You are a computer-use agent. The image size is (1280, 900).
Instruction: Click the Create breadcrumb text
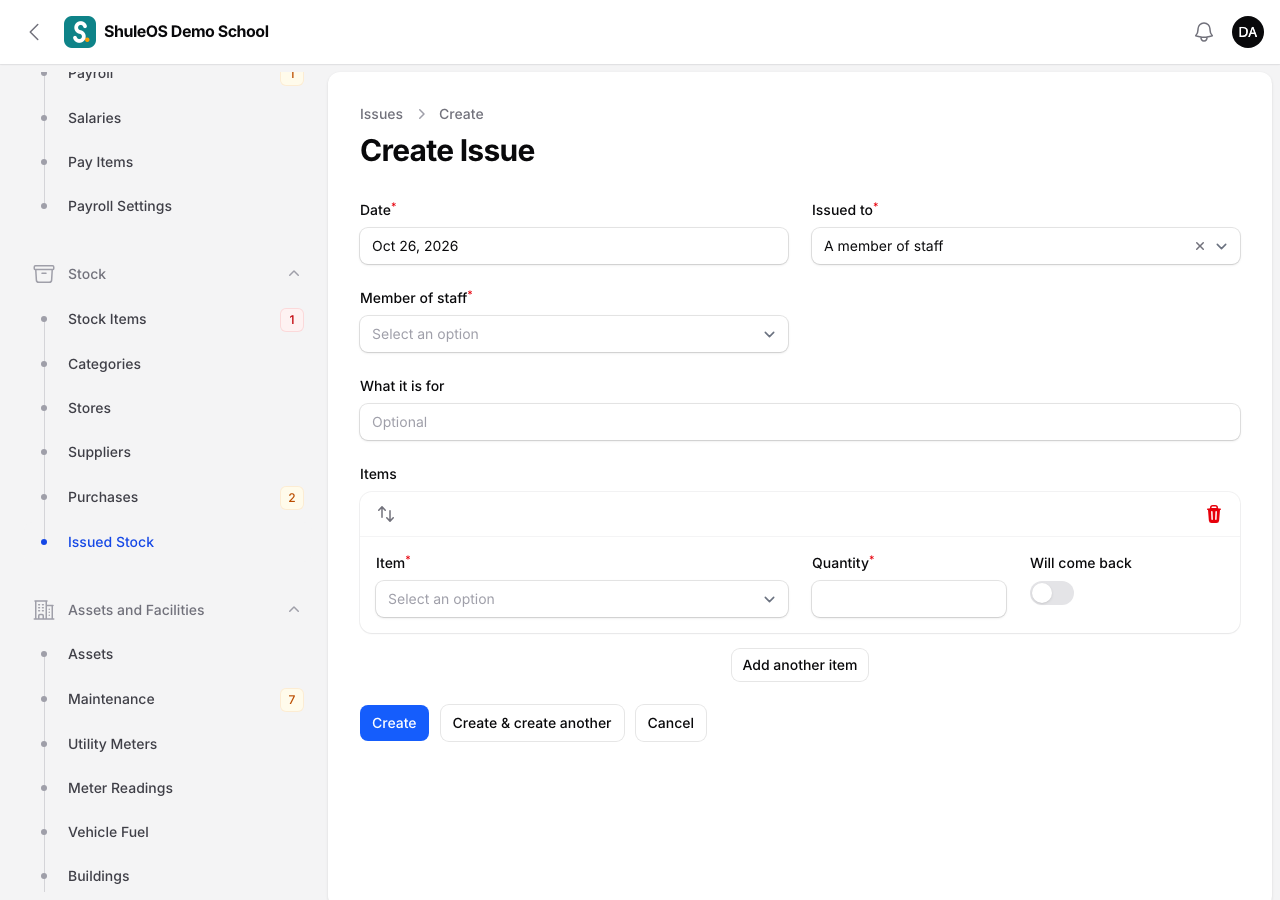(x=461, y=114)
